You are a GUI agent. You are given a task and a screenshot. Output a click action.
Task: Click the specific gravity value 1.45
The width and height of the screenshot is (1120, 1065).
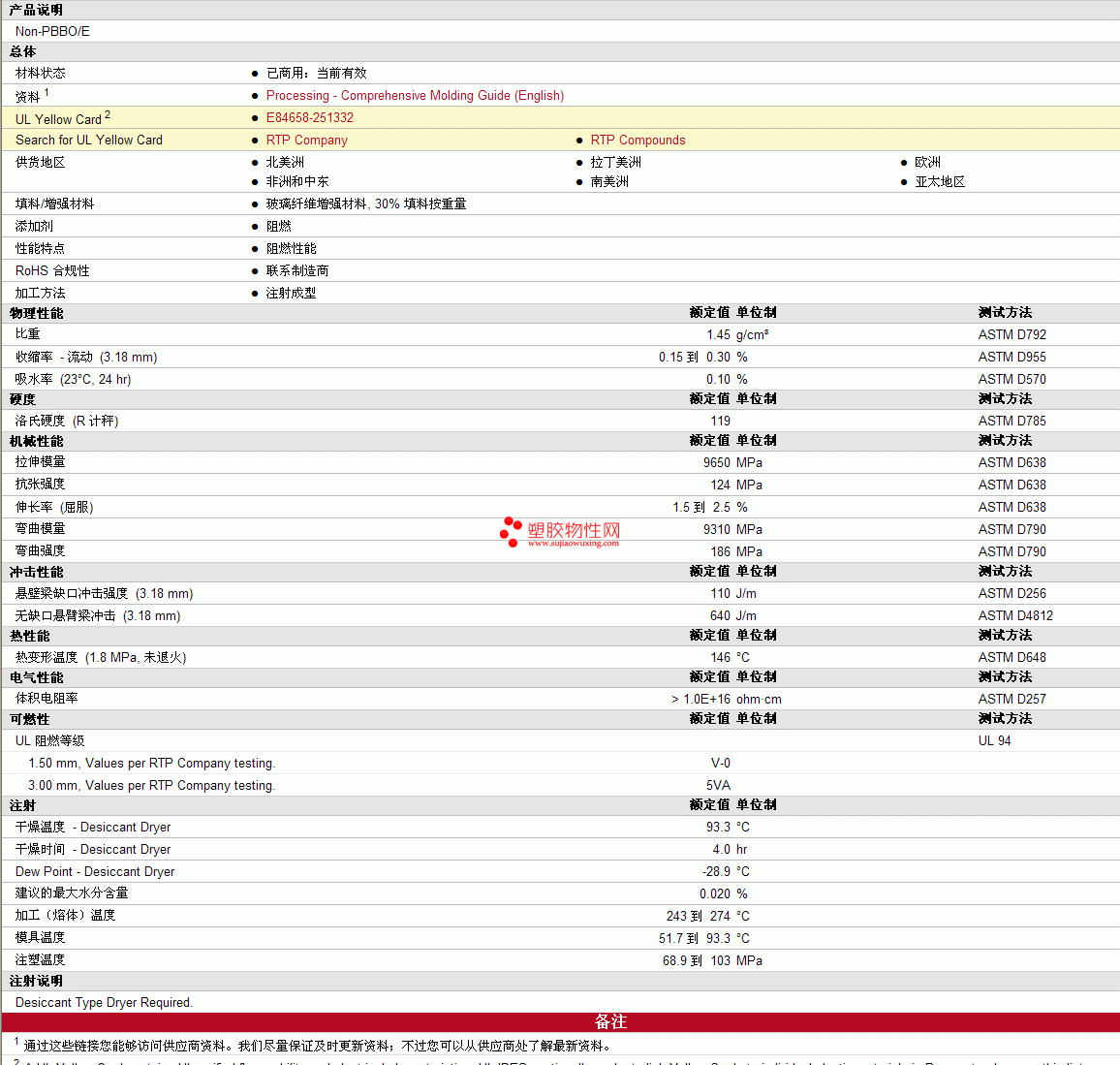(719, 334)
